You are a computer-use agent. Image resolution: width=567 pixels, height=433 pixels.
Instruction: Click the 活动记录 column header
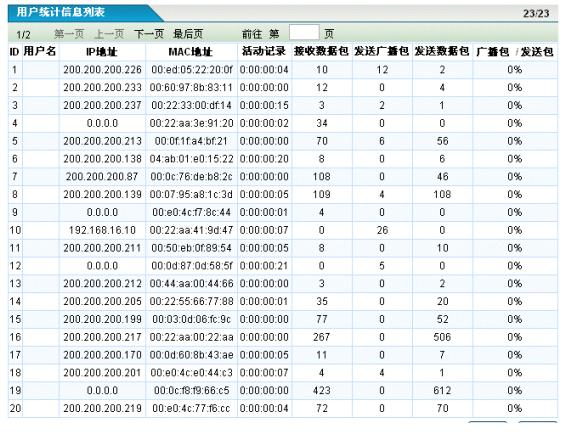[264, 51]
